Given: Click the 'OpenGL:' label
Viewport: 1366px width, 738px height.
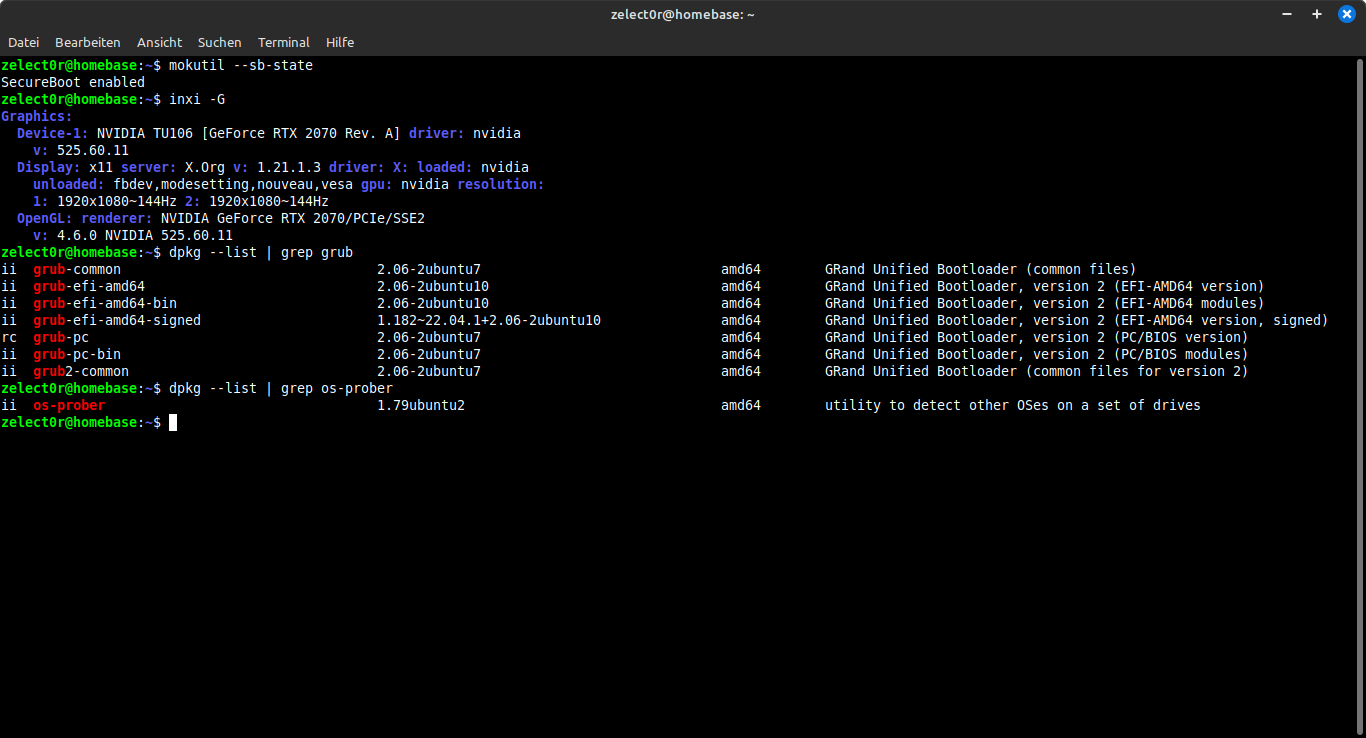Looking at the screenshot, I should [45, 218].
